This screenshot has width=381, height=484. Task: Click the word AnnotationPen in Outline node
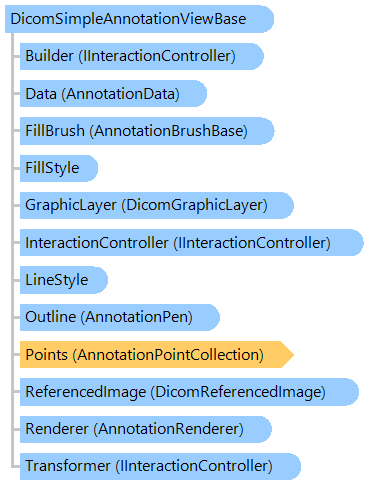pyautogui.click(x=137, y=317)
